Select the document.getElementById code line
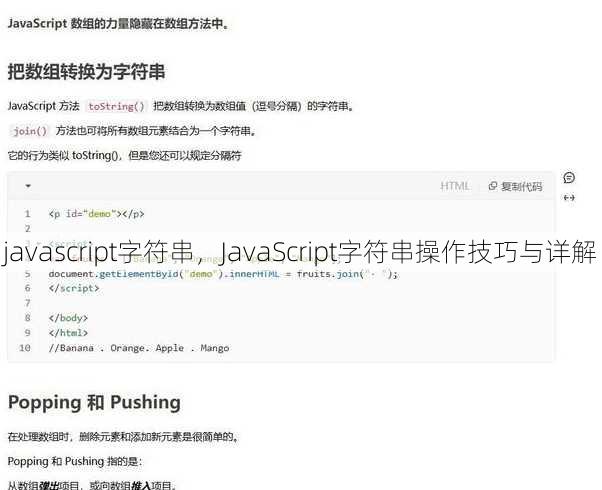The height and width of the screenshot is (490, 602). [x=224, y=274]
